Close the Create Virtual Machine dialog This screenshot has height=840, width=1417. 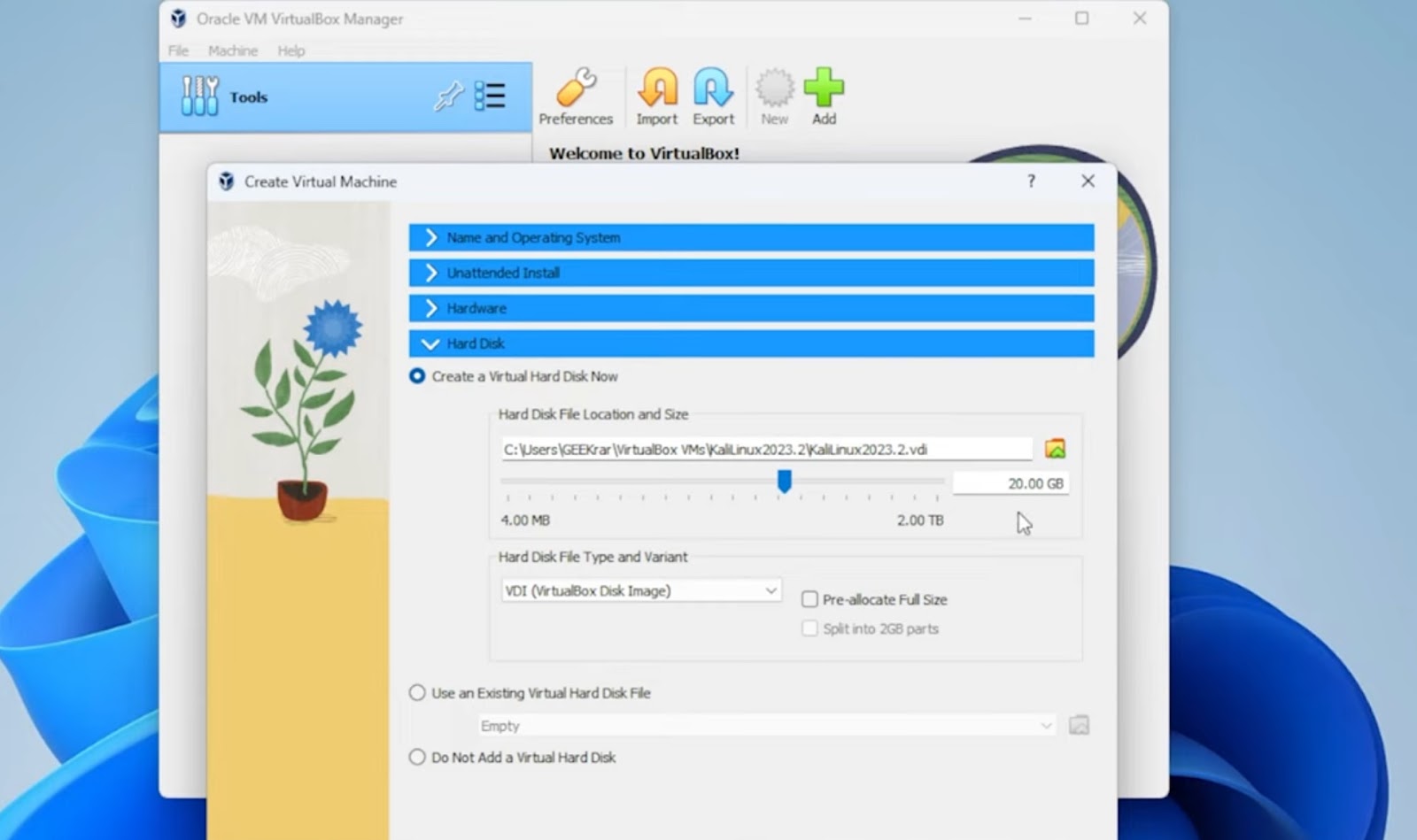1088,181
